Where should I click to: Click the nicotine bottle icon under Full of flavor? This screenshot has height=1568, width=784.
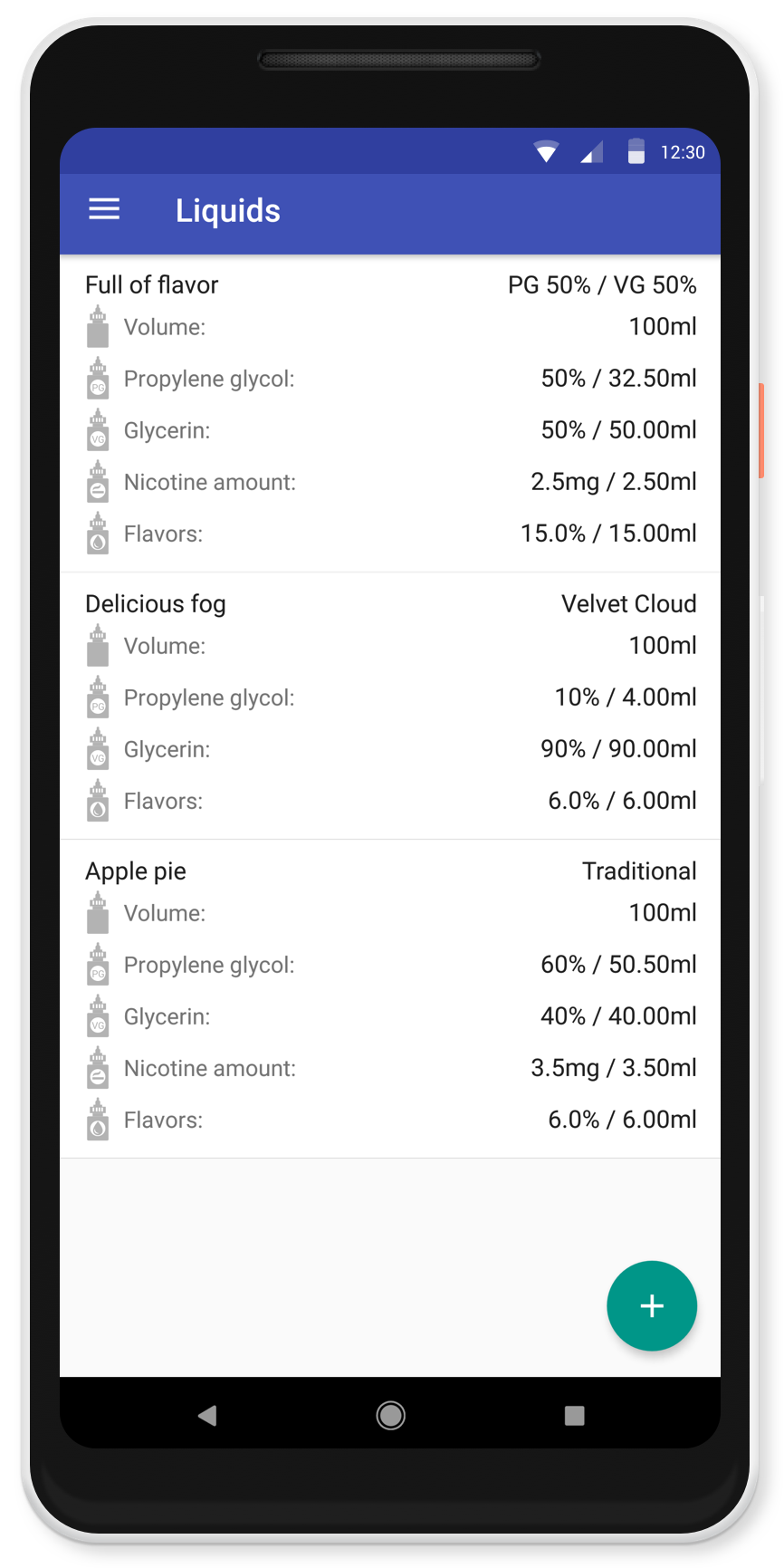tap(98, 482)
